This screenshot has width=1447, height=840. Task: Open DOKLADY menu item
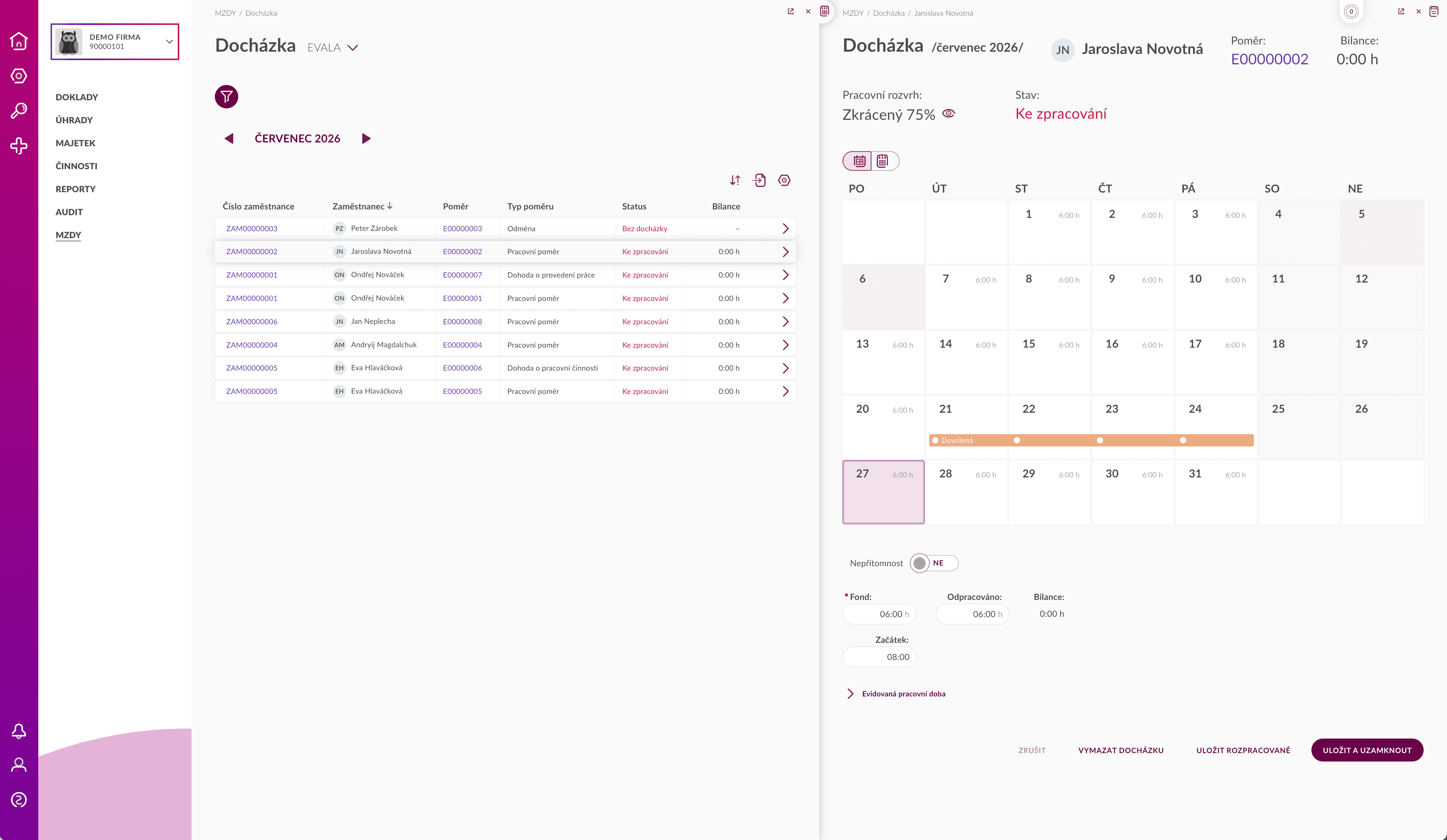[77, 97]
